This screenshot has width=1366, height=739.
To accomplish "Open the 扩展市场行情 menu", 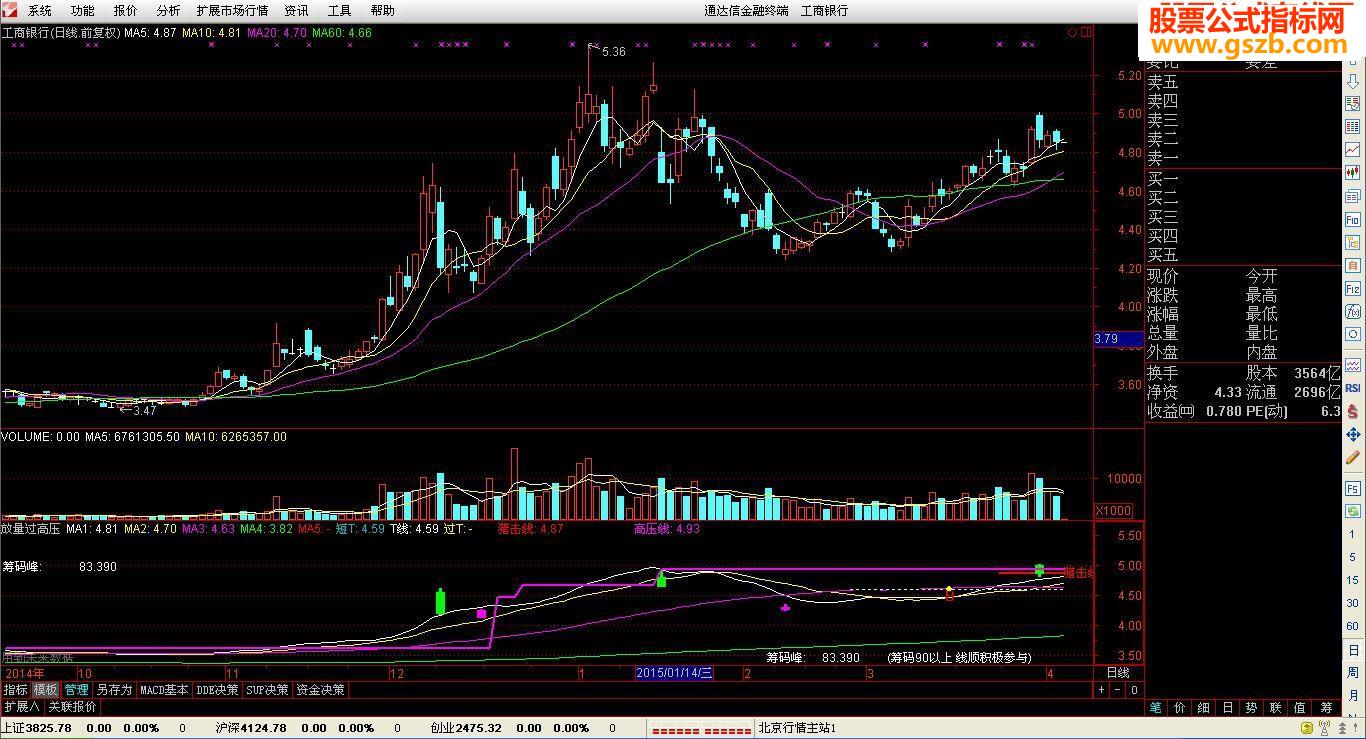I will (x=232, y=11).
